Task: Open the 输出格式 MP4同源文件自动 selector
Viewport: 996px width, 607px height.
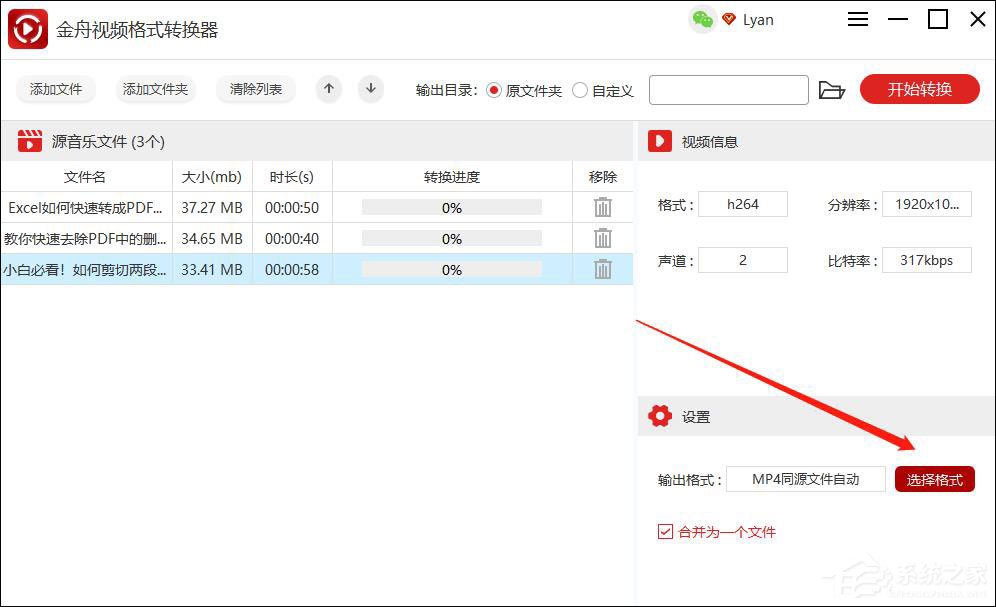Action: tap(806, 478)
